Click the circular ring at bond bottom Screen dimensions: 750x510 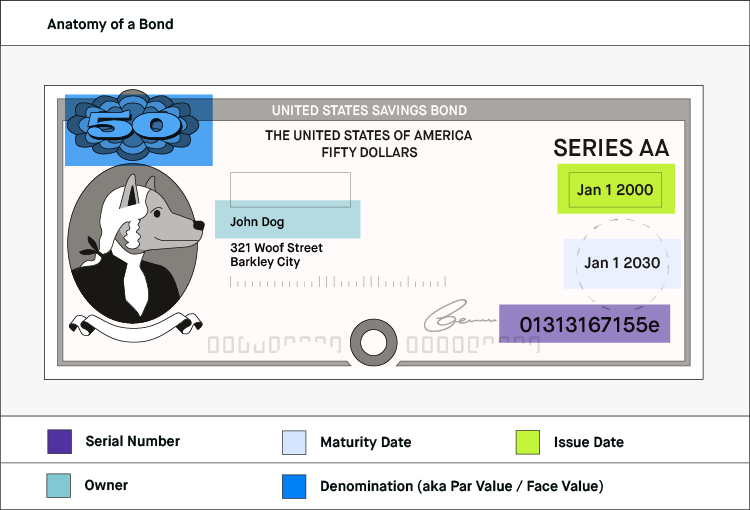tap(374, 343)
